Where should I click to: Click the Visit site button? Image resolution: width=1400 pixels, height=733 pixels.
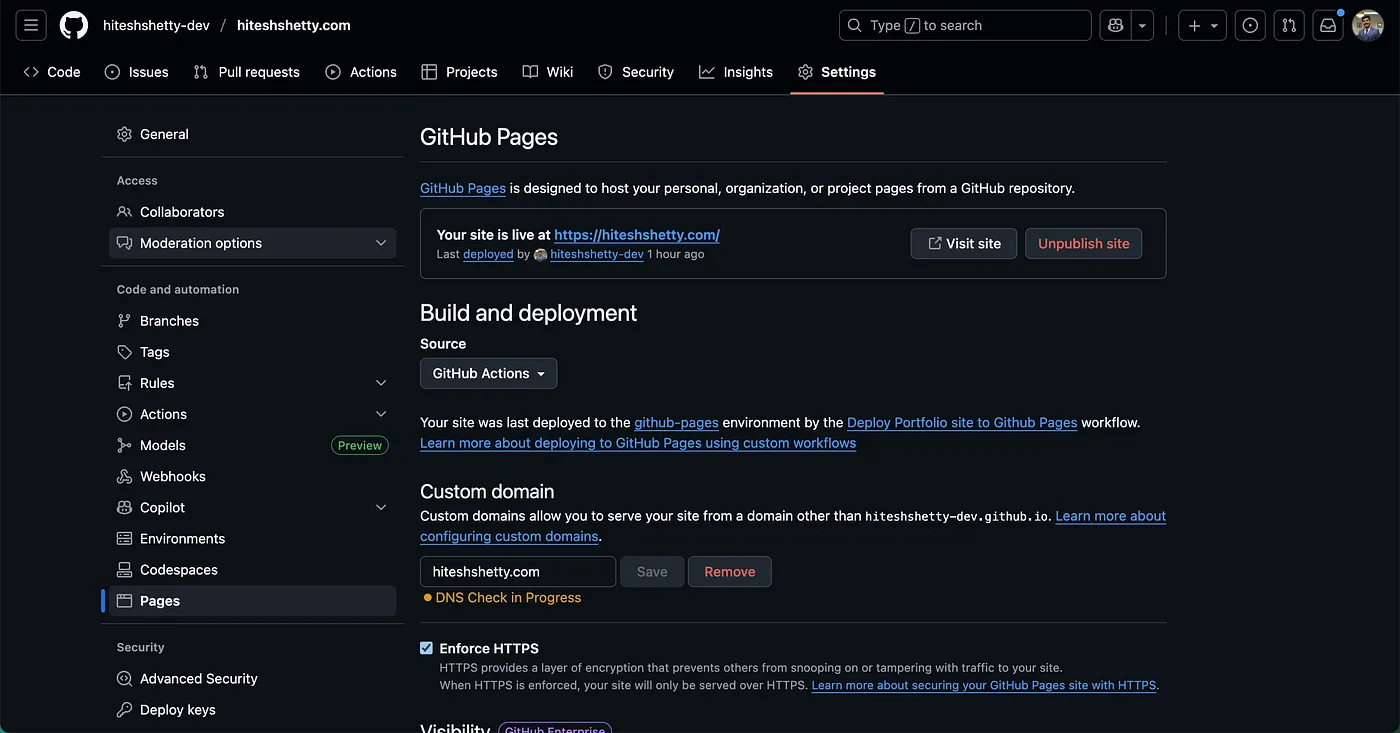(x=963, y=243)
